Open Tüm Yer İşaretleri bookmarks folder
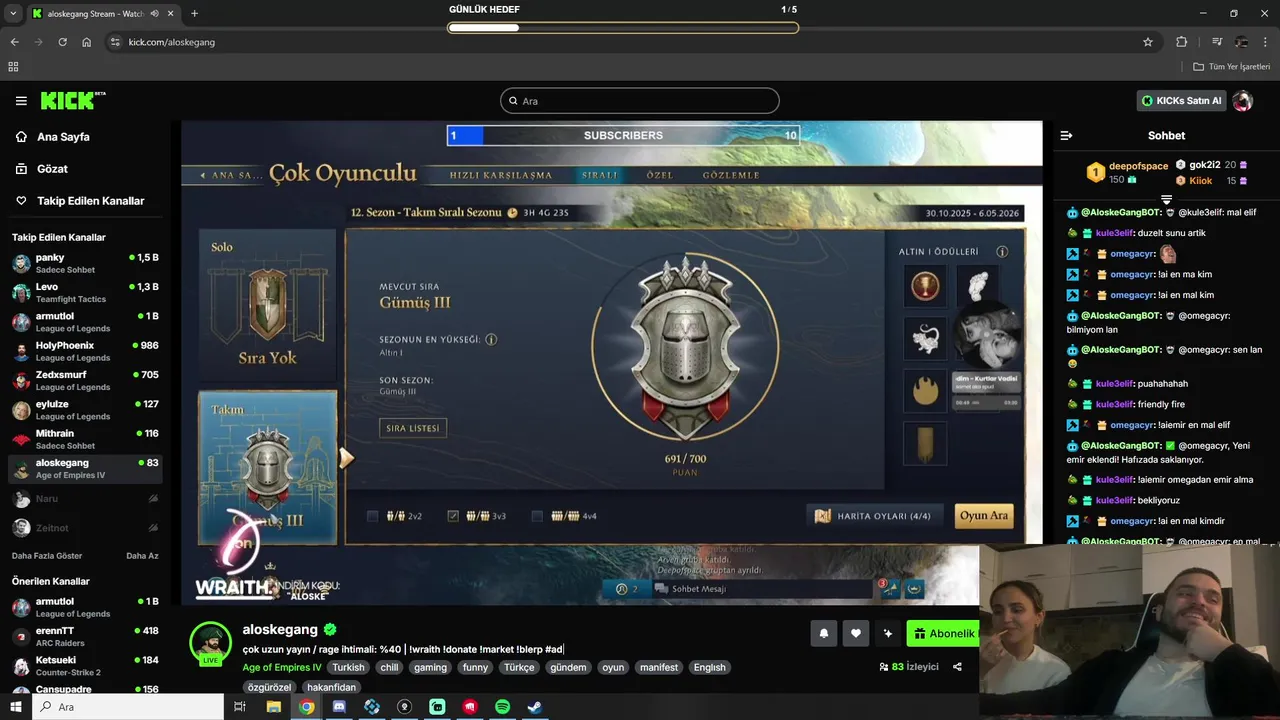Screen dimensions: 1280x720 pos(1232,67)
